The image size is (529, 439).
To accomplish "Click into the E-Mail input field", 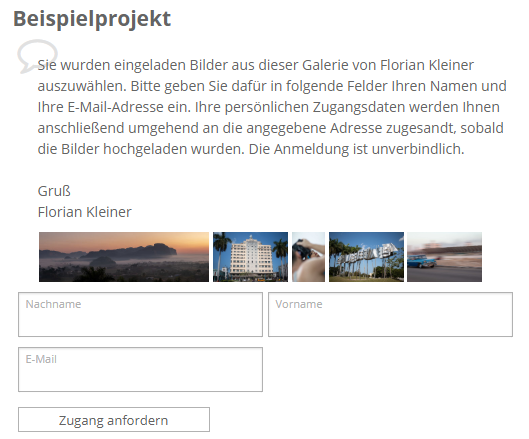I will (140, 369).
